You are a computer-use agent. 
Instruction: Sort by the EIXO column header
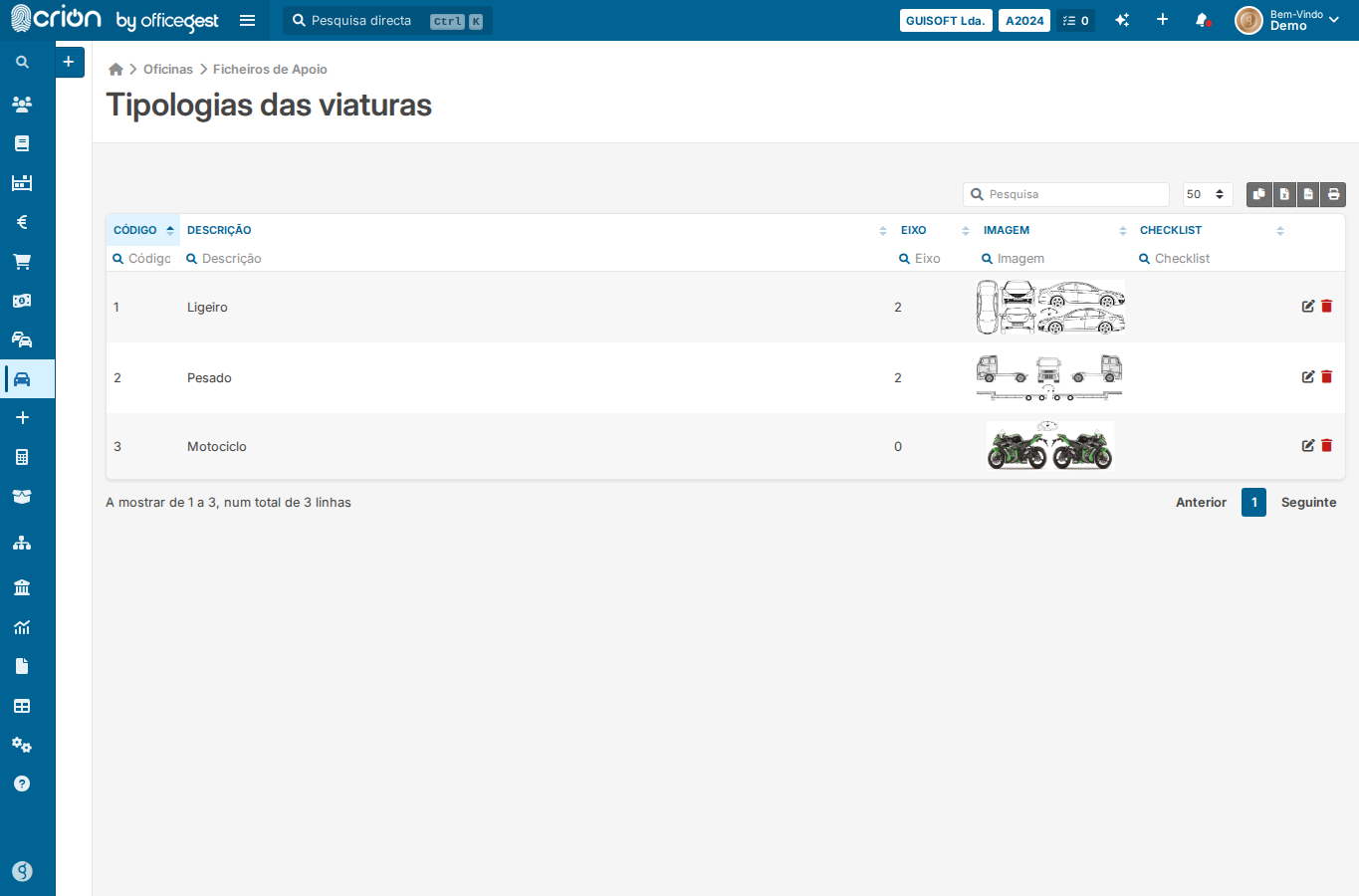935,230
